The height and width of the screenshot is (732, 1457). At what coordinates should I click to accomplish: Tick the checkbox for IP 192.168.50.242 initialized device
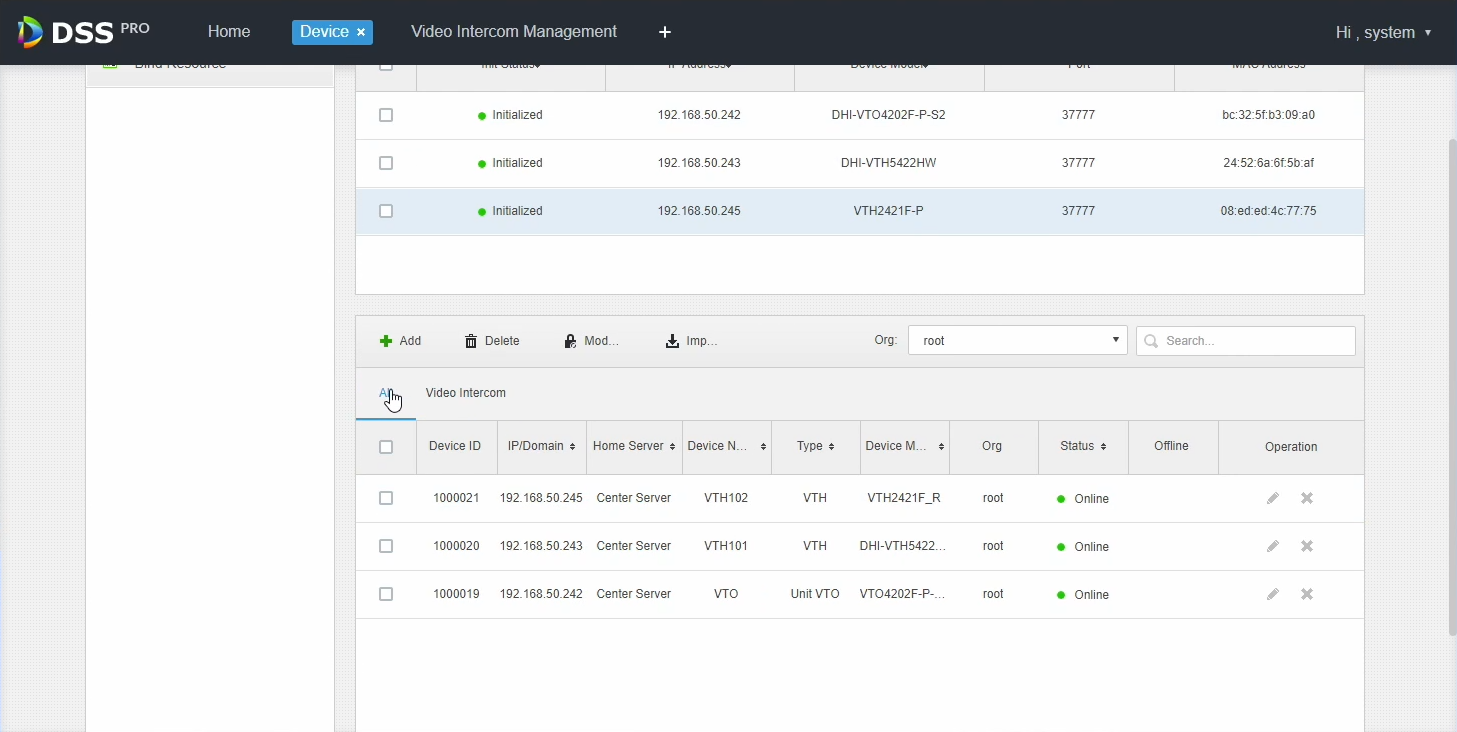click(386, 115)
